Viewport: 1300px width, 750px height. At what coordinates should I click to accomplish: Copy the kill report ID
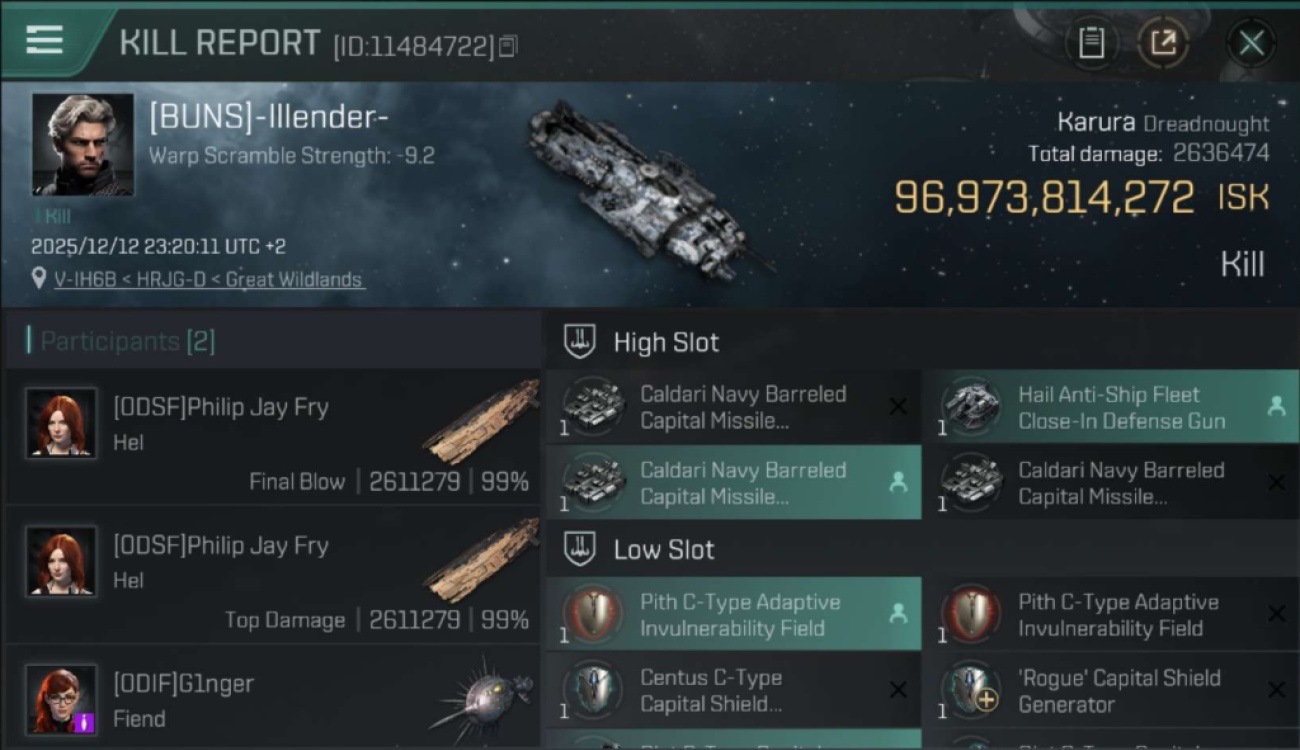pyautogui.click(x=508, y=46)
